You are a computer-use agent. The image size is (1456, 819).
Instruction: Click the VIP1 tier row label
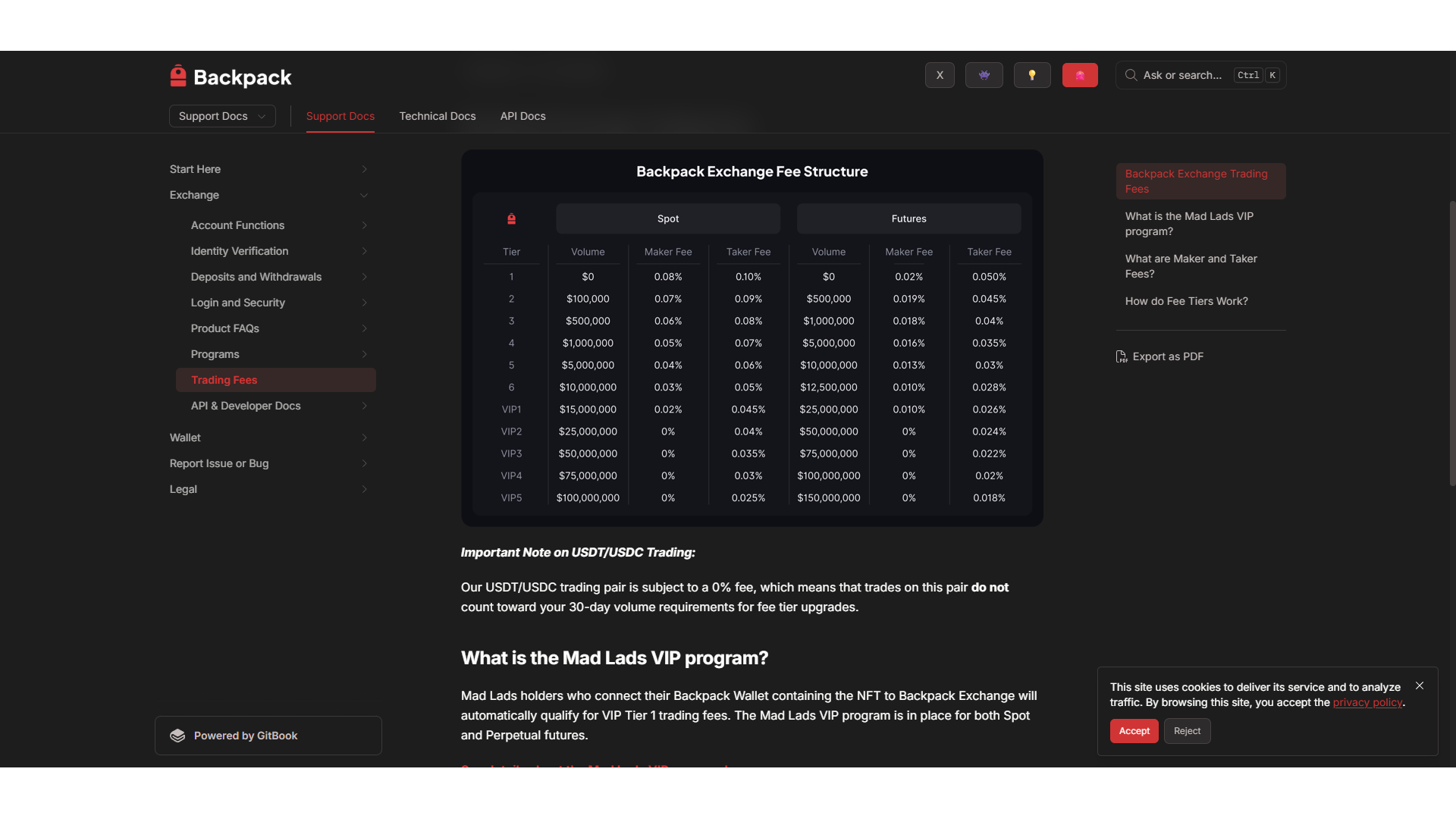(511, 409)
